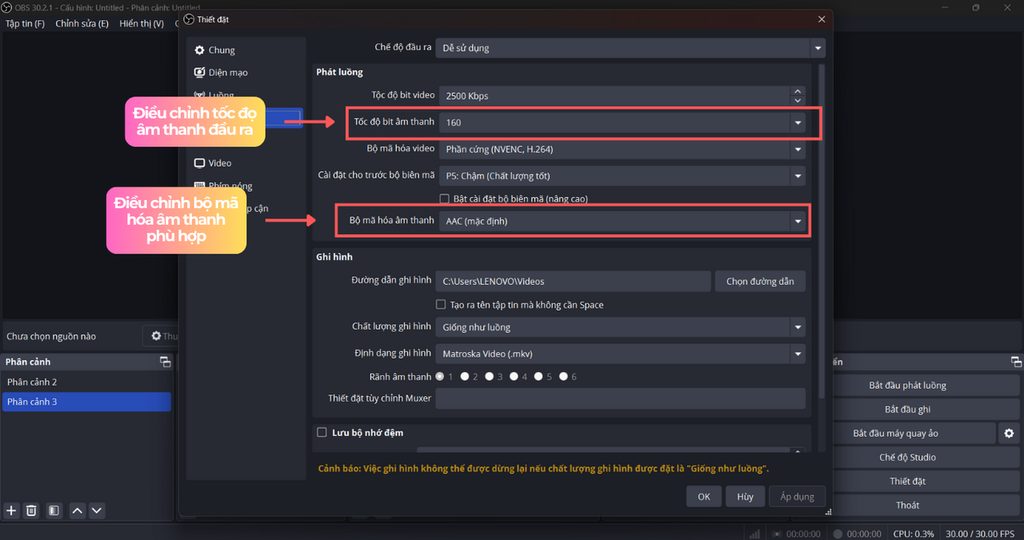Click the Chưa chọn nguồn nào label
1024x540 pixels.
(51, 336)
